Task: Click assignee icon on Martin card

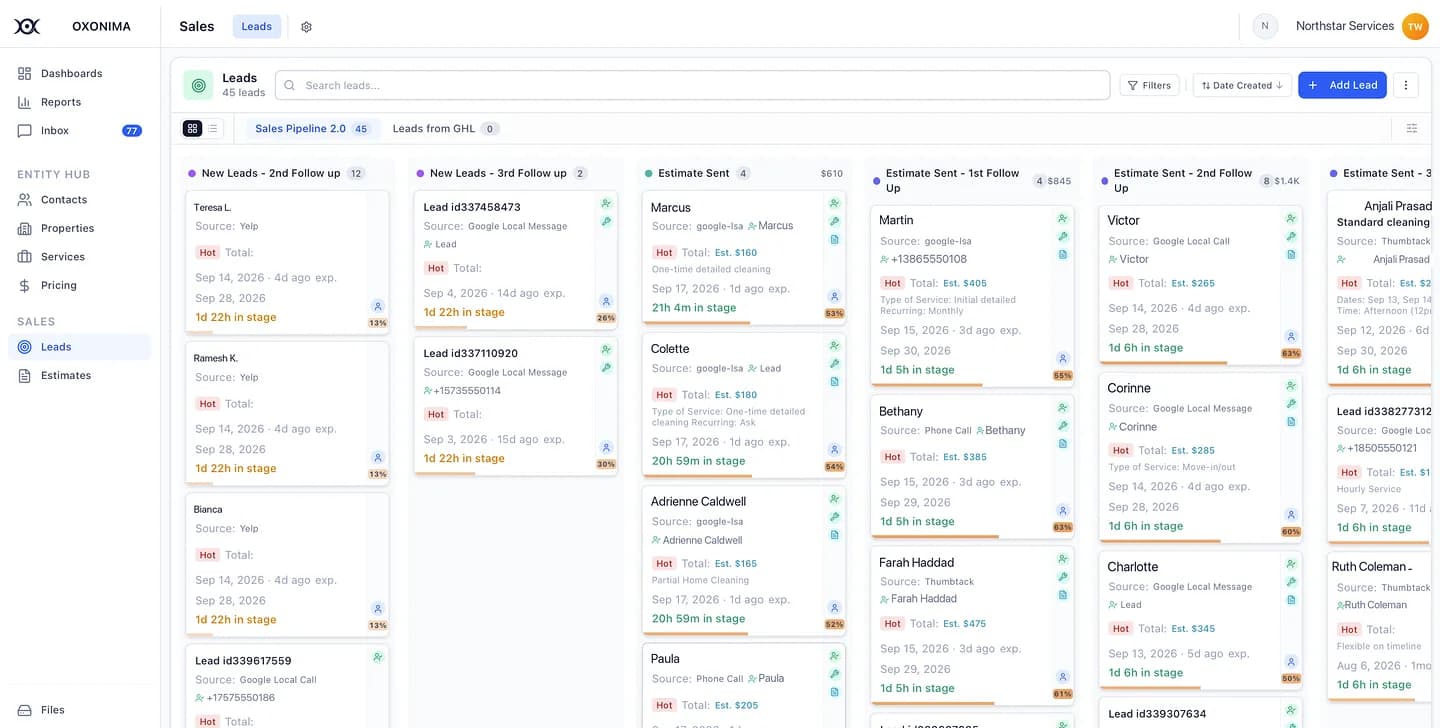Action: (x=1063, y=359)
